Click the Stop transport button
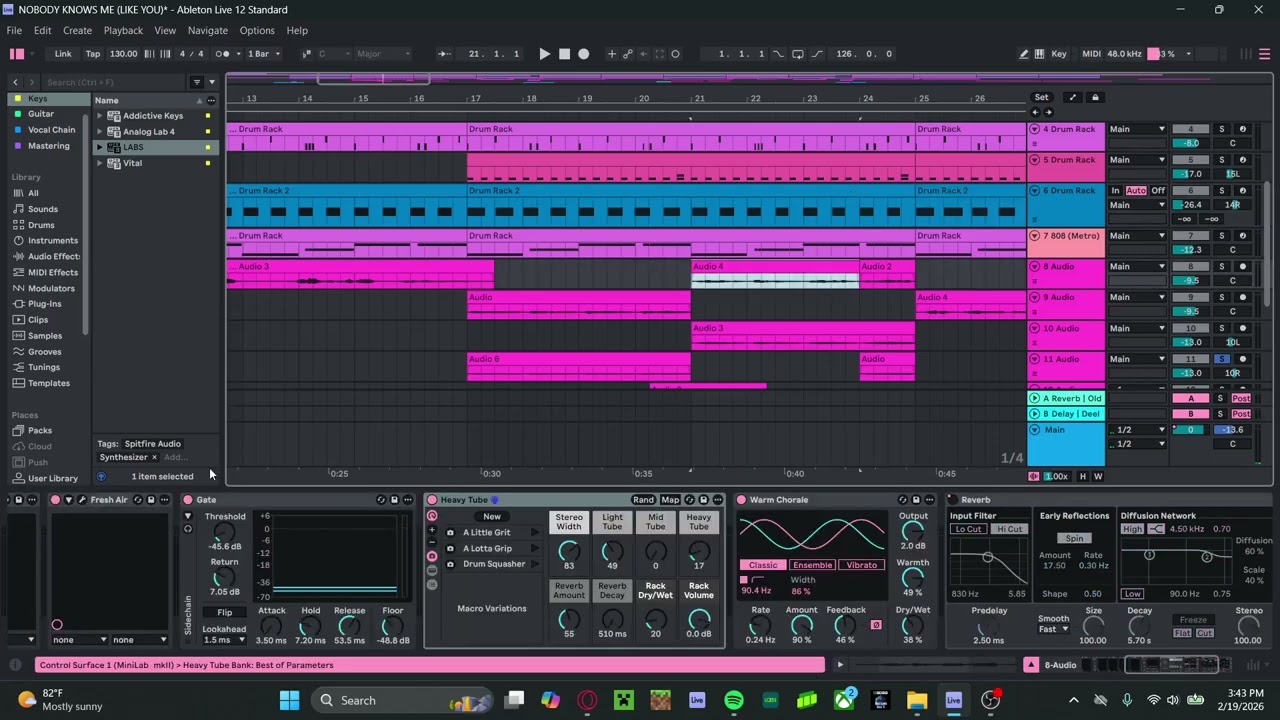The width and height of the screenshot is (1280, 720). (564, 54)
